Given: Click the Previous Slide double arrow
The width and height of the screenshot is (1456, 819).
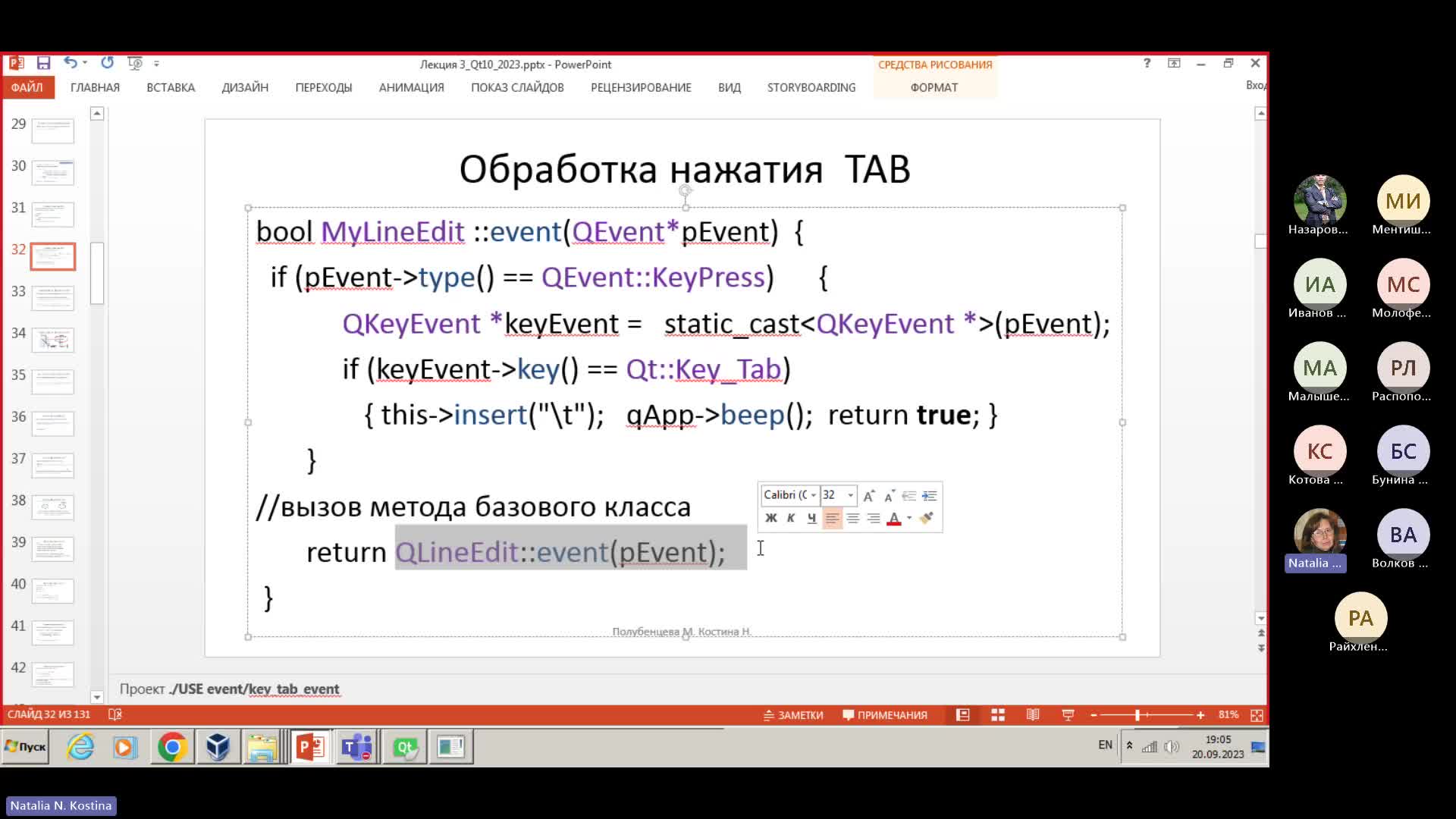Looking at the screenshot, I should click(x=1260, y=633).
